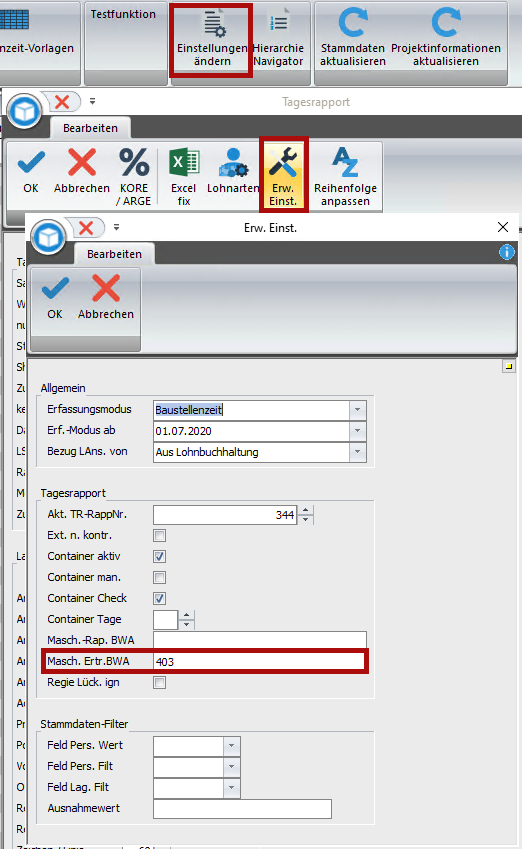Open Einstellungen ändern in top ribbon
Screen dimensions: 522x849
[212, 39]
